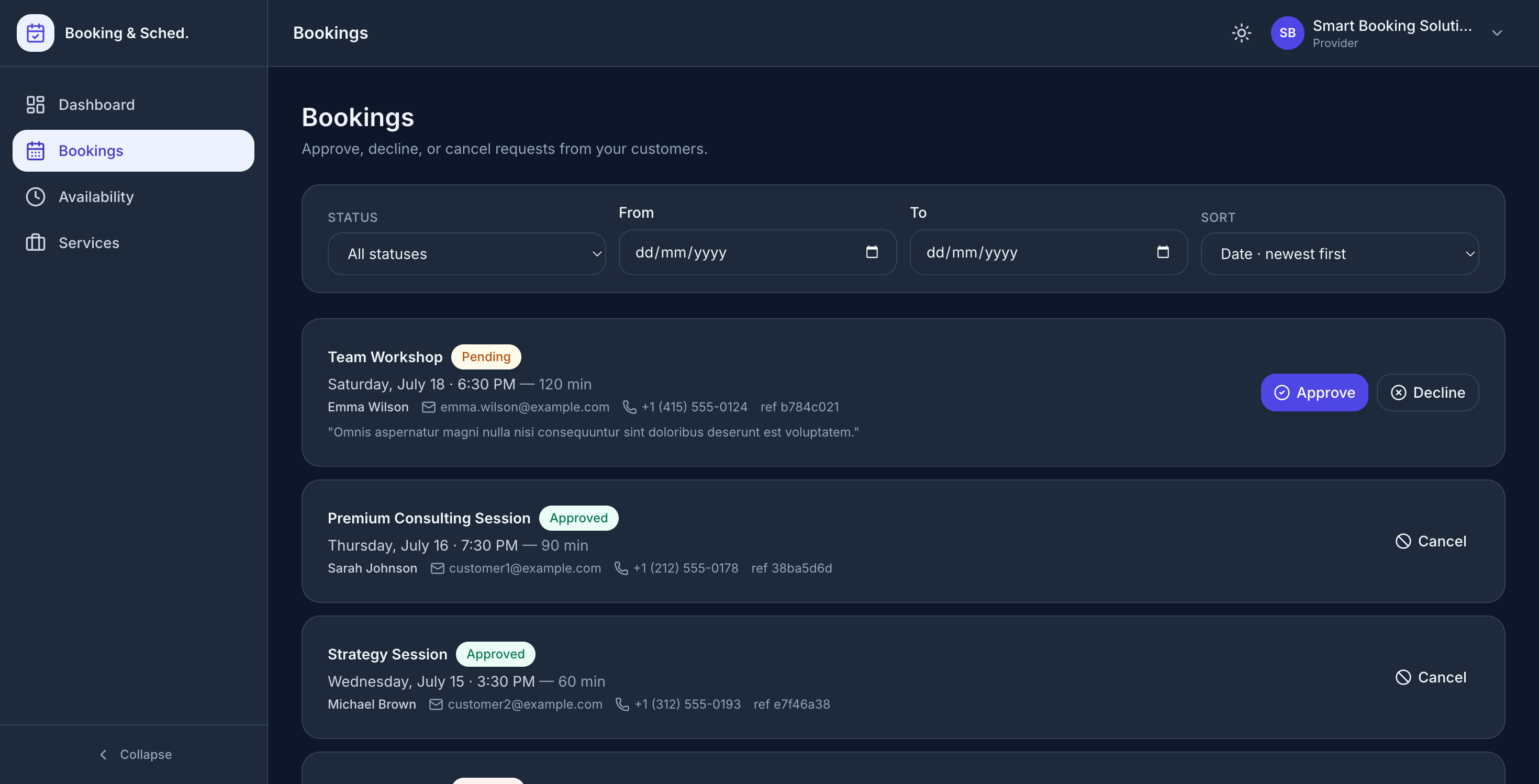This screenshot has width=1539, height=784.
Task: Click the Smart Booking Soluti... account name
Action: [x=1392, y=26]
